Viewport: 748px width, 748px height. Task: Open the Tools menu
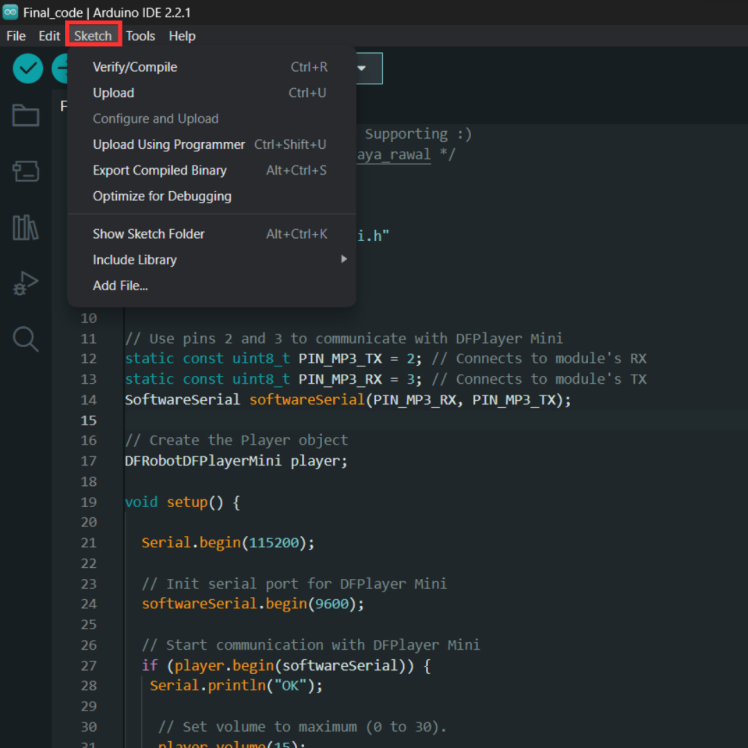click(x=140, y=36)
